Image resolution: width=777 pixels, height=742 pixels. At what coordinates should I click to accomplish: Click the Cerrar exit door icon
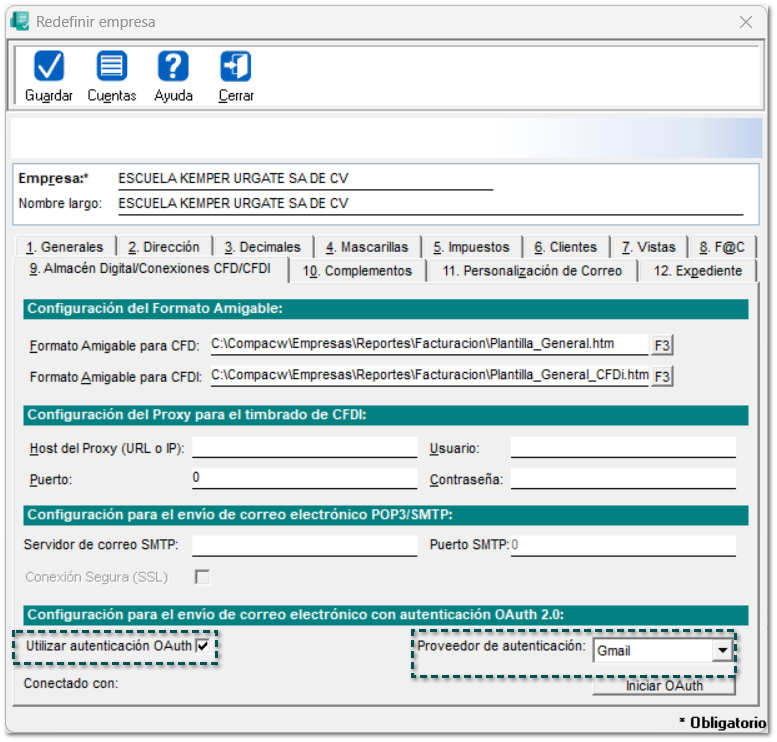[x=236, y=68]
